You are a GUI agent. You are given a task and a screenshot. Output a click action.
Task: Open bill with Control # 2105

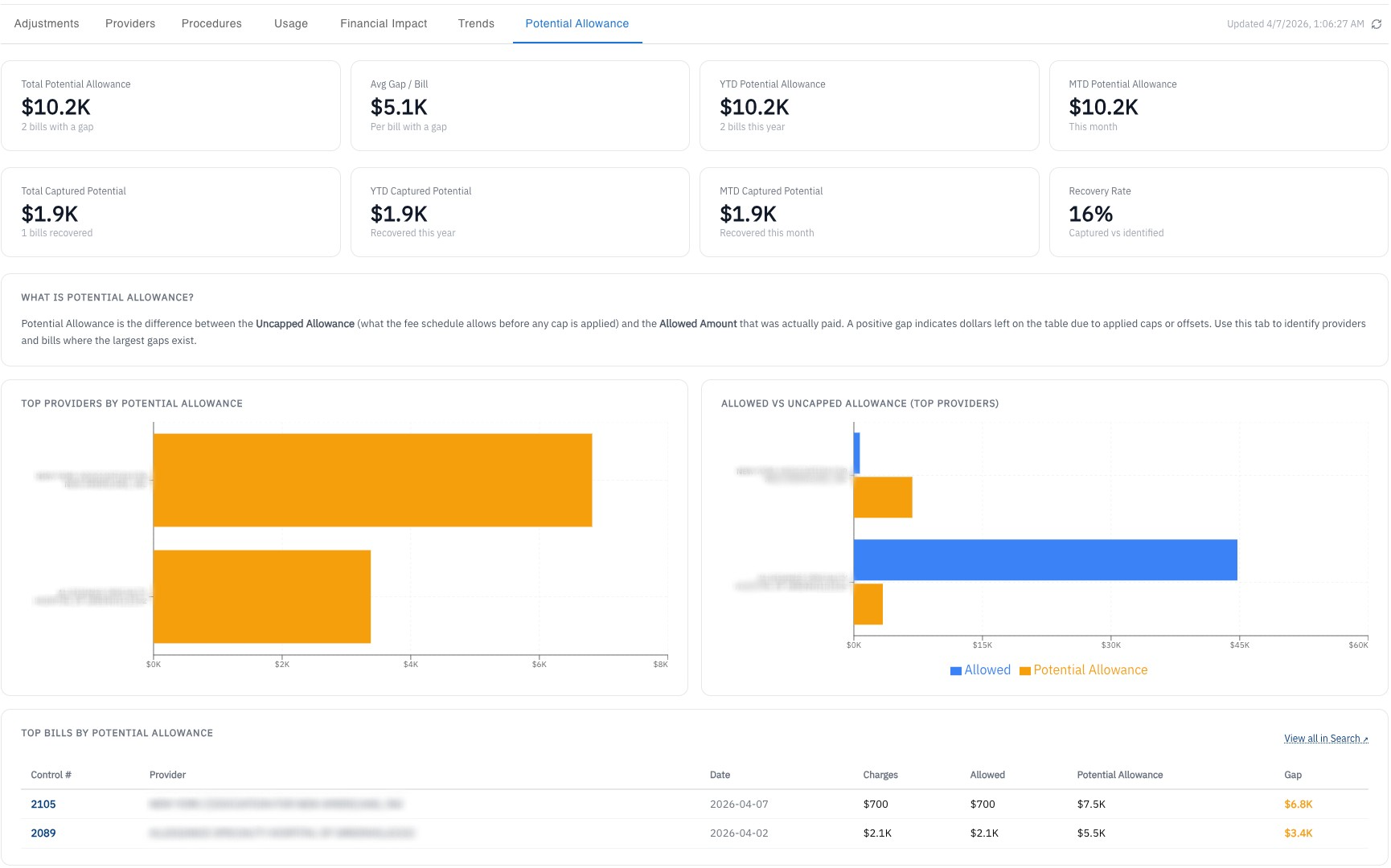coord(43,804)
